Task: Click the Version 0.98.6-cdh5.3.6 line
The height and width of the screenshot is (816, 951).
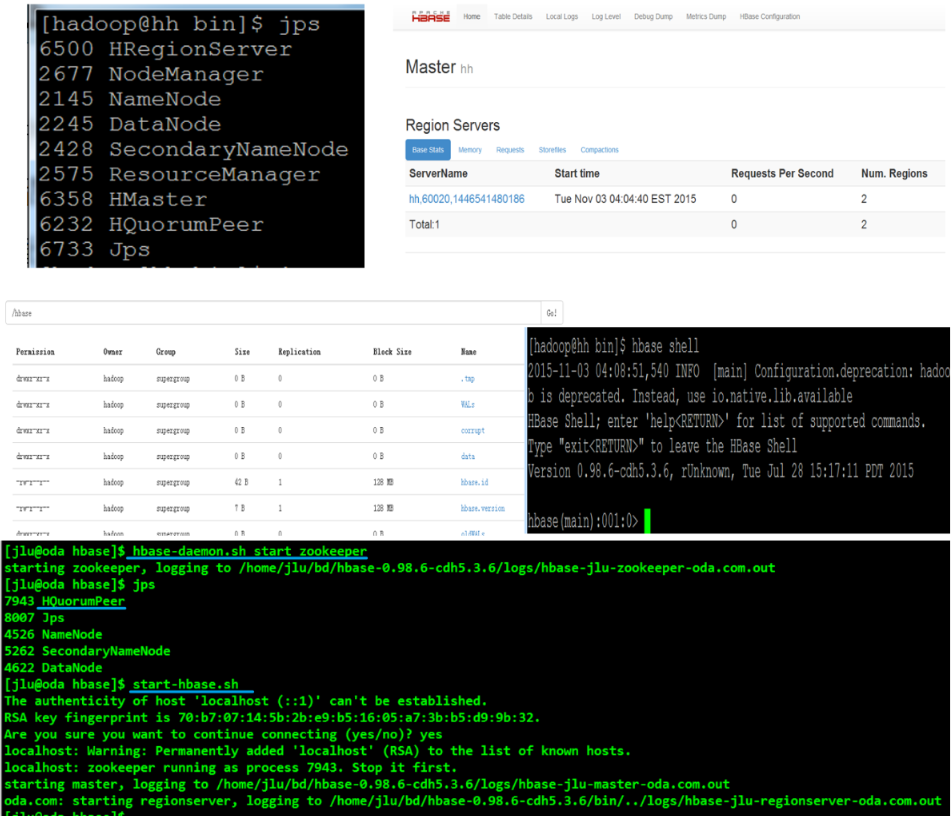Action: pyautogui.click(x=721, y=471)
